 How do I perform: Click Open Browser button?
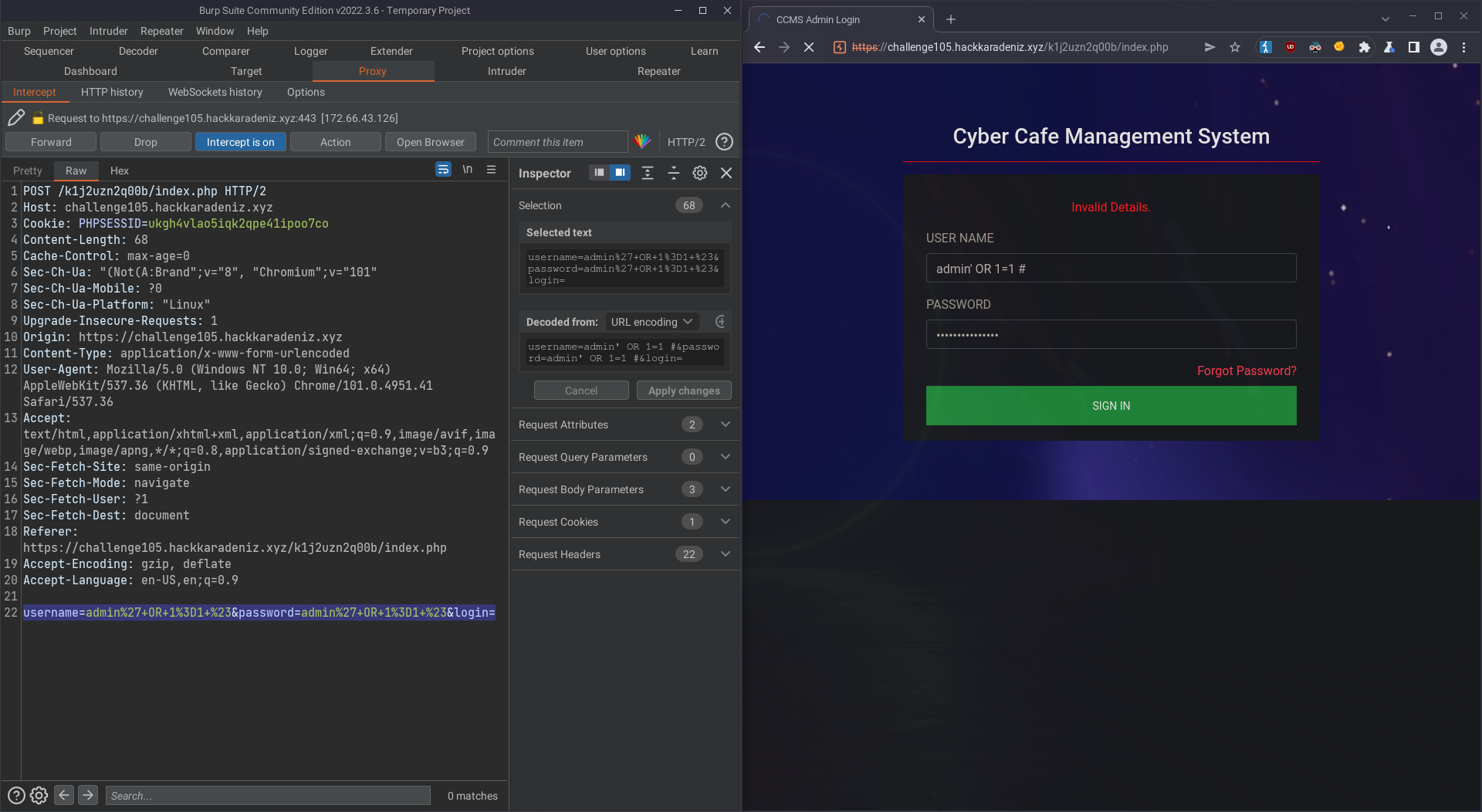coord(431,142)
